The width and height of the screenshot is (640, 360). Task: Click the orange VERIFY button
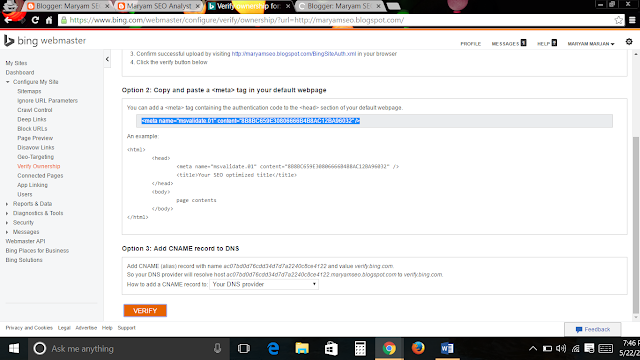145,311
